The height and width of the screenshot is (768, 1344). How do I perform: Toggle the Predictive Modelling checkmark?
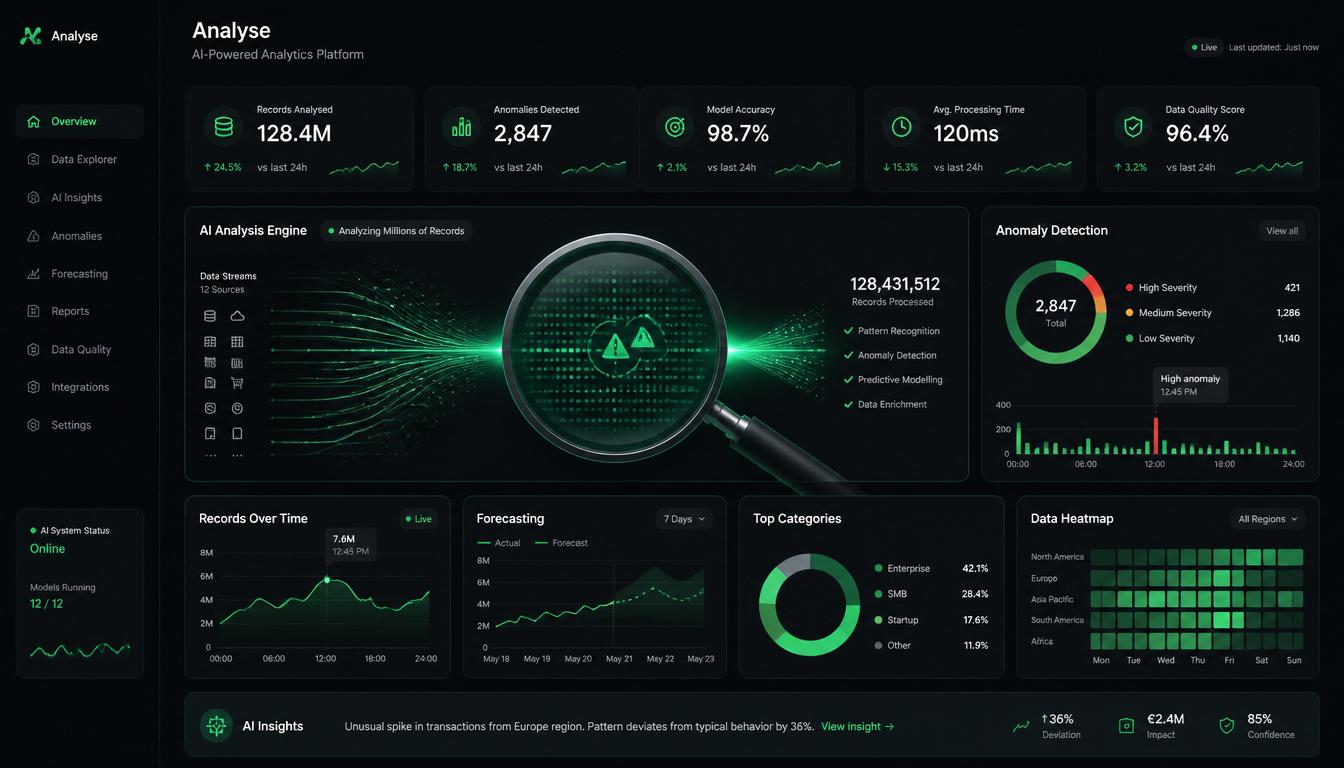coord(848,380)
